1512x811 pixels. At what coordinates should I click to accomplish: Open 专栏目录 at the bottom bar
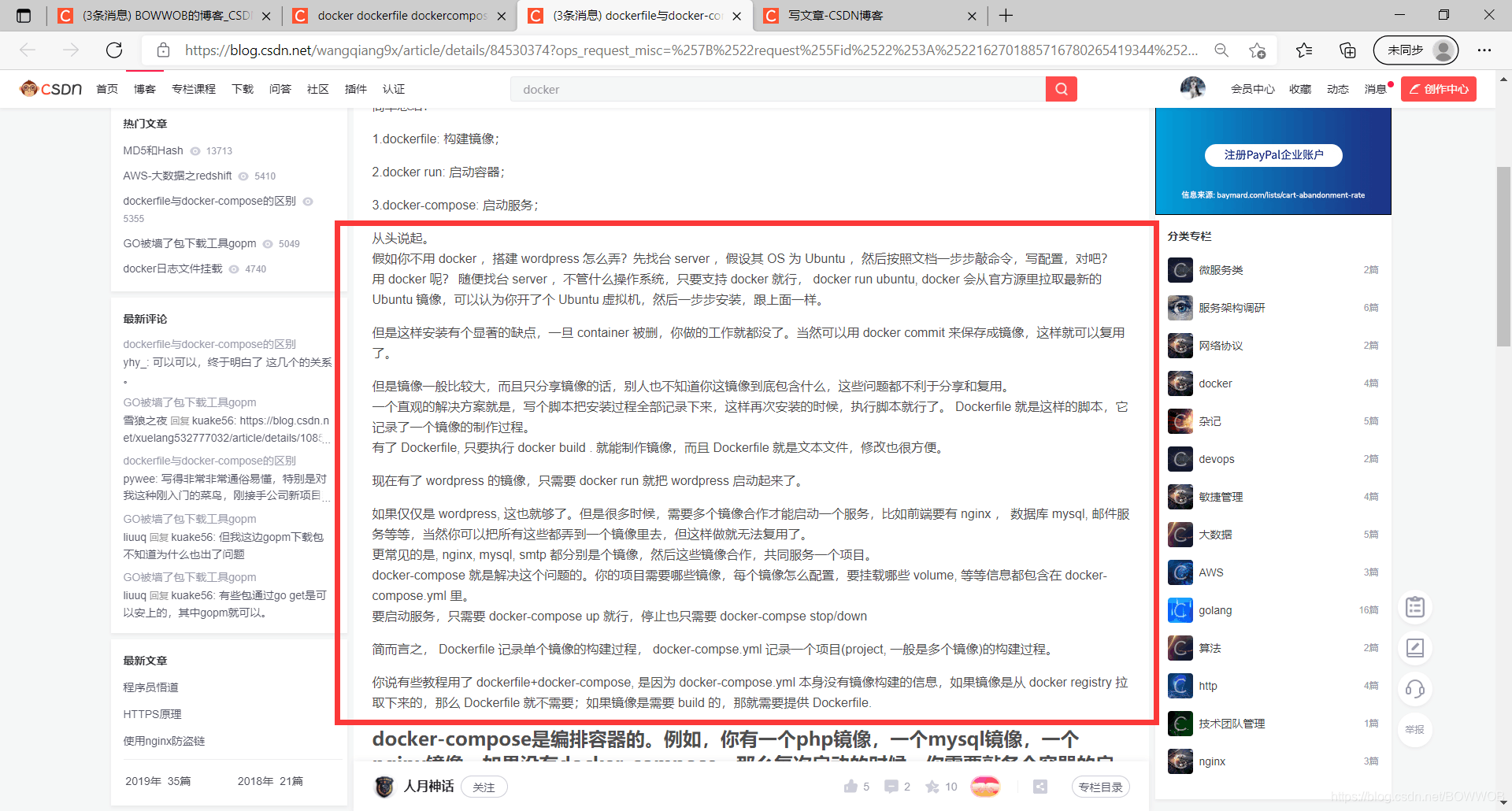(x=1100, y=786)
